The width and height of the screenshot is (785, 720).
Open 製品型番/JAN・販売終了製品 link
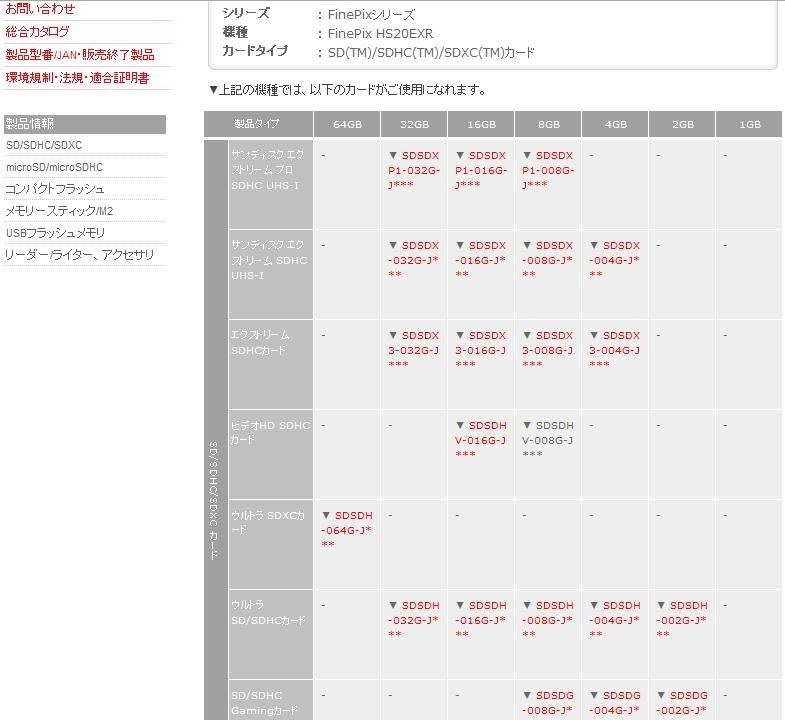point(80,55)
